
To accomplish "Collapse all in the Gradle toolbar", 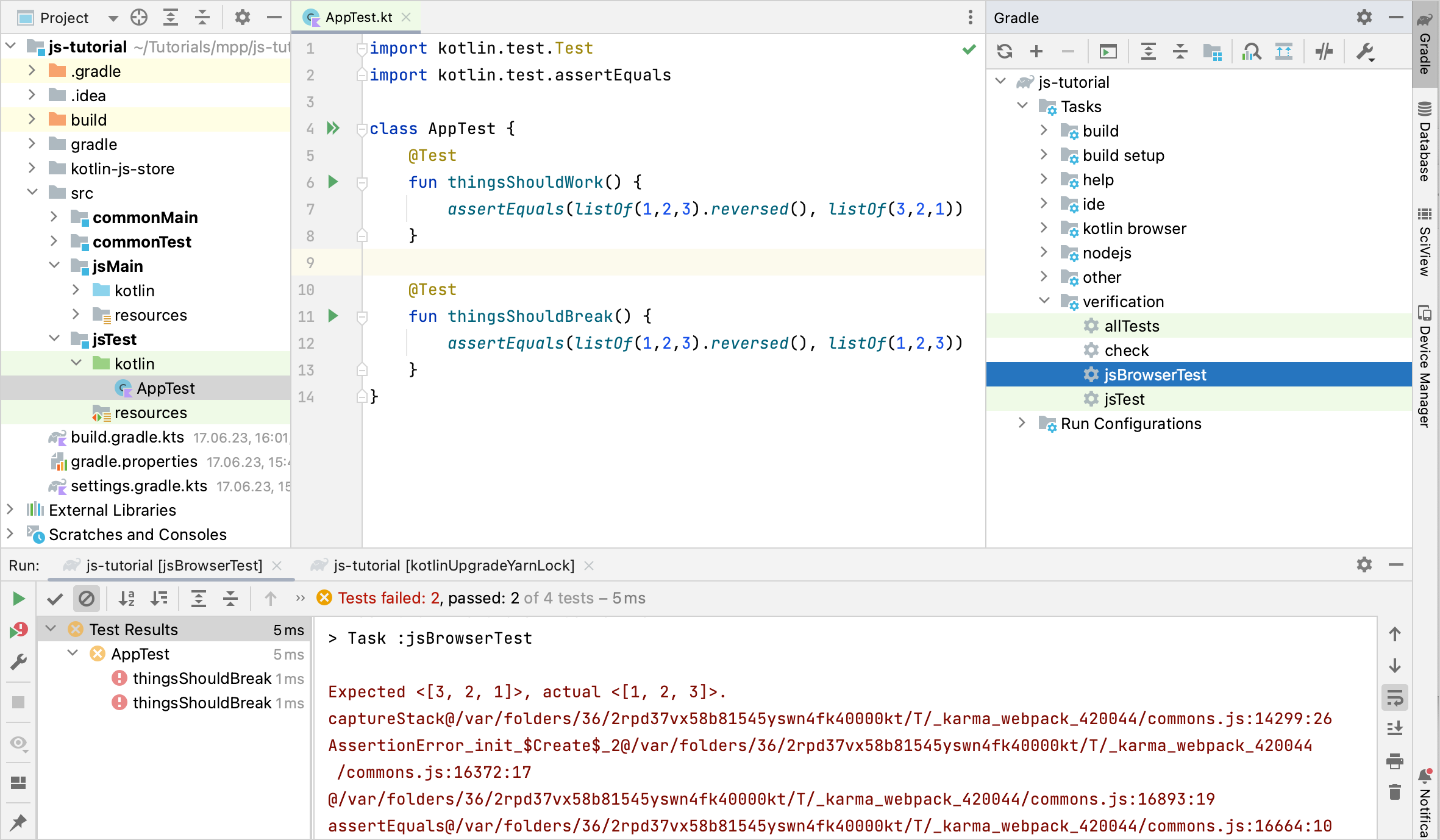I will [x=1180, y=52].
